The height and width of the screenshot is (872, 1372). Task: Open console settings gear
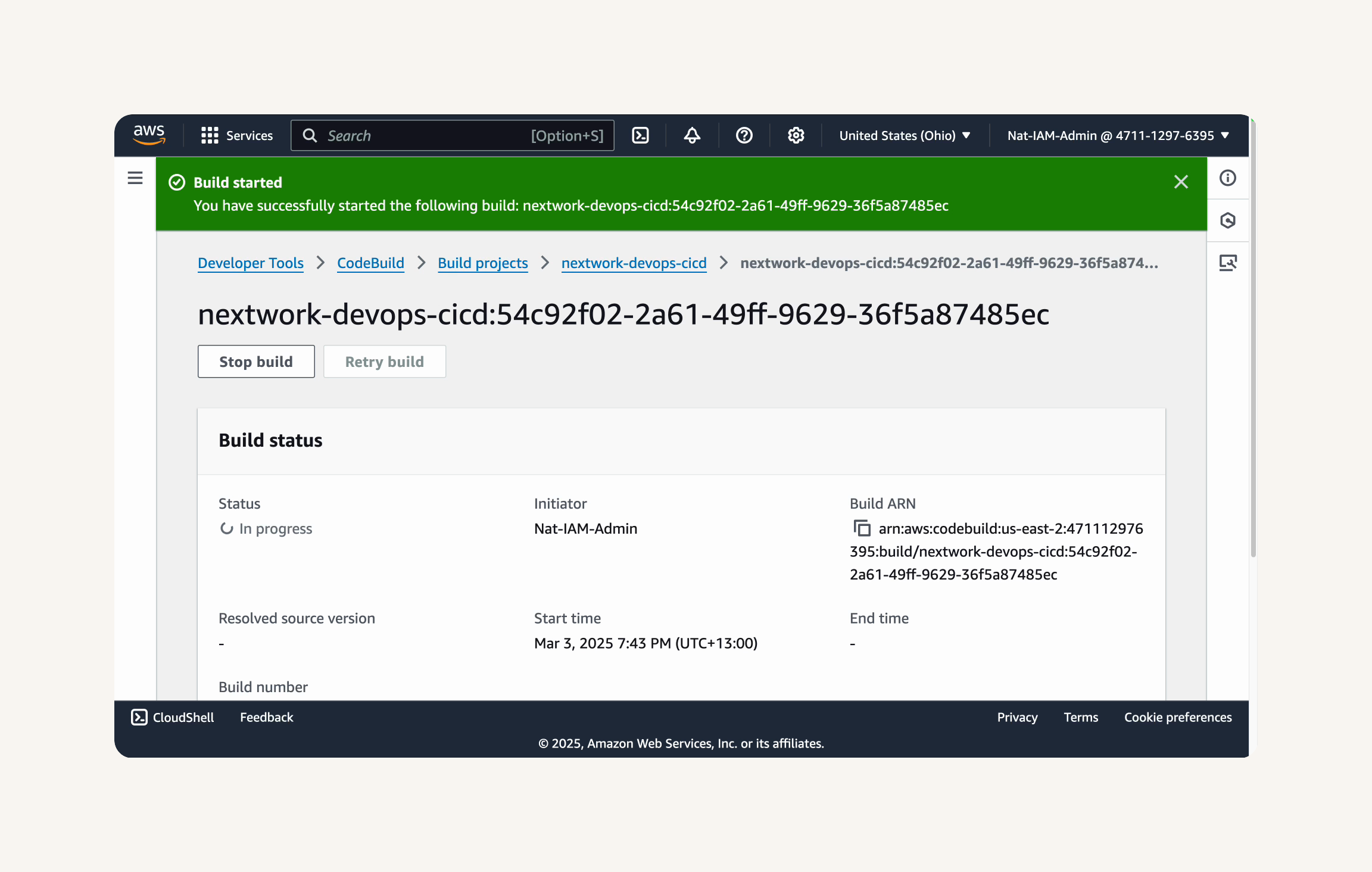(796, 135)
